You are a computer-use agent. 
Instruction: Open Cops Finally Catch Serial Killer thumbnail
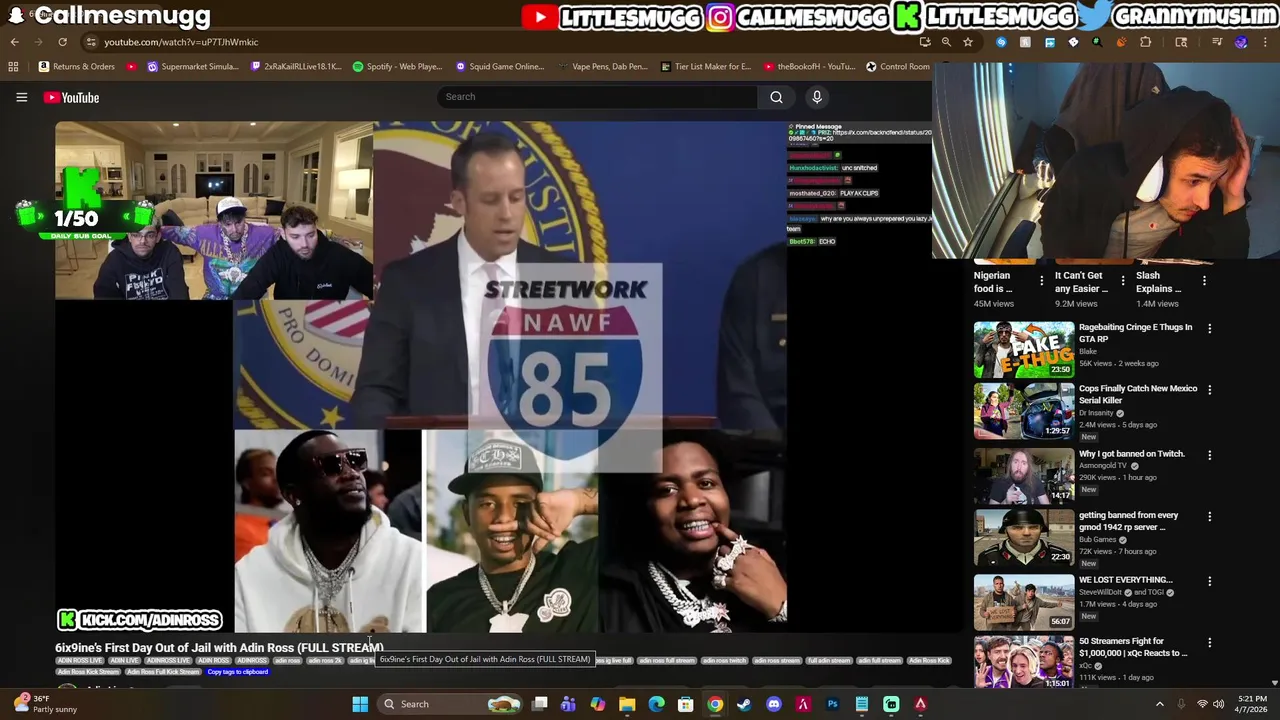(1024, 411)
